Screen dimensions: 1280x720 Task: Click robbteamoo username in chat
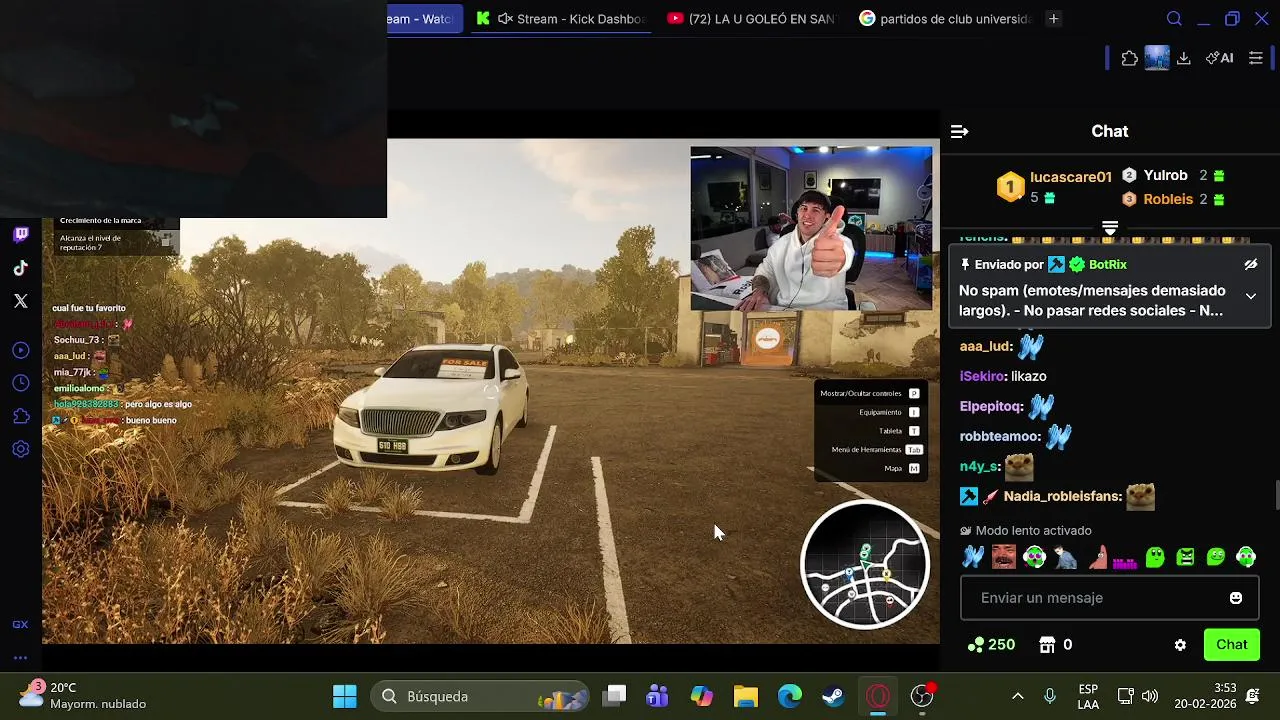point(1000,437)
